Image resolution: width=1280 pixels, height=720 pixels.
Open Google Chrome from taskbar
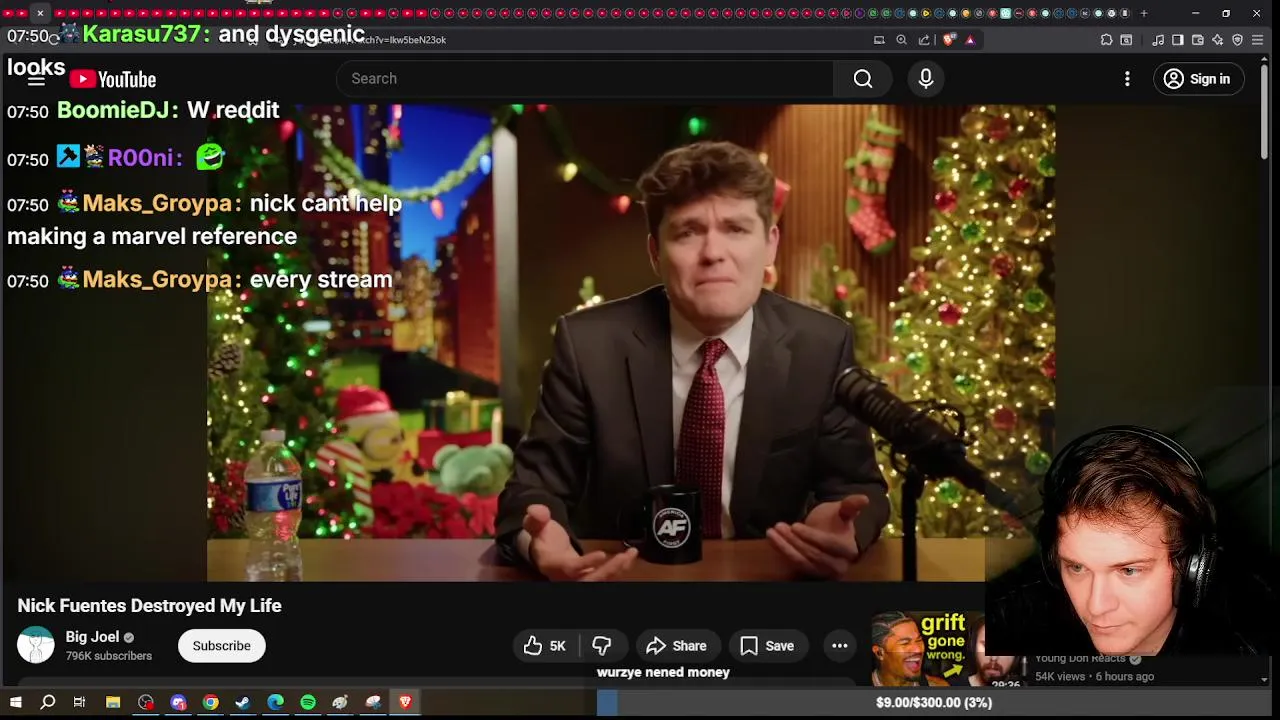pos(210,703)
